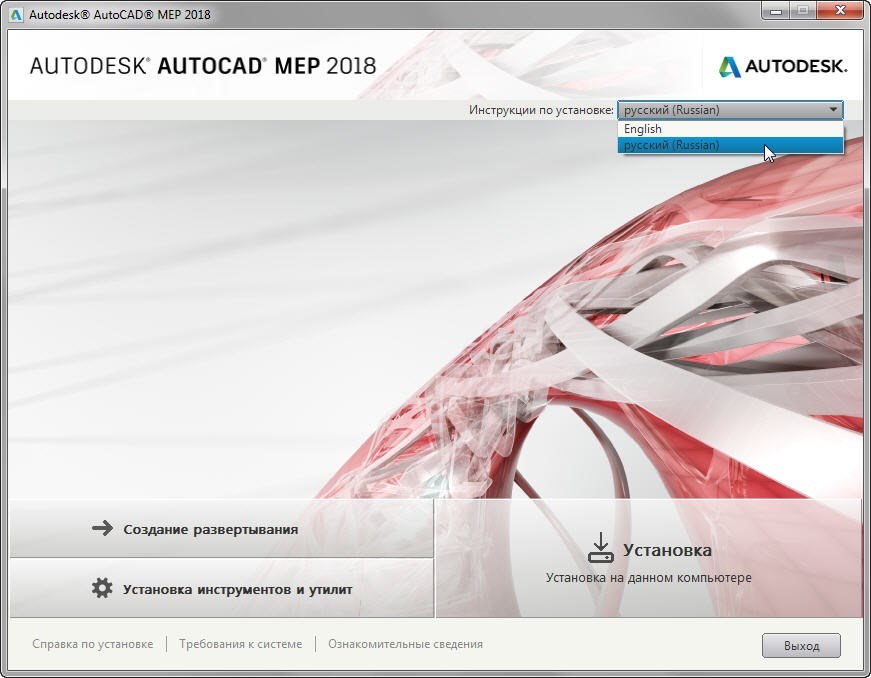Screen dimensions: 871x678
Task: Open the installation language dropdown
Action: point(730,110)
